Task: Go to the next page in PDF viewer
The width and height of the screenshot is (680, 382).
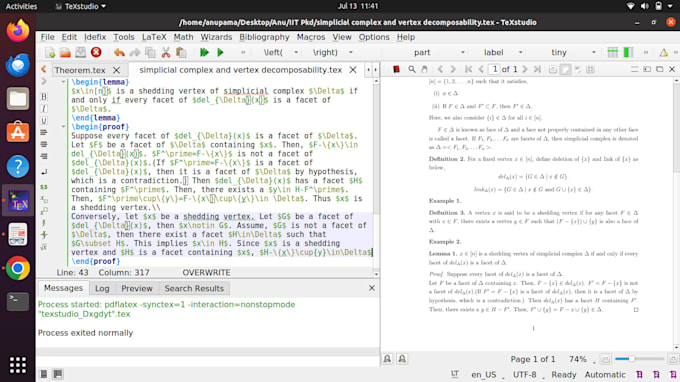Action: coord(525,69)
